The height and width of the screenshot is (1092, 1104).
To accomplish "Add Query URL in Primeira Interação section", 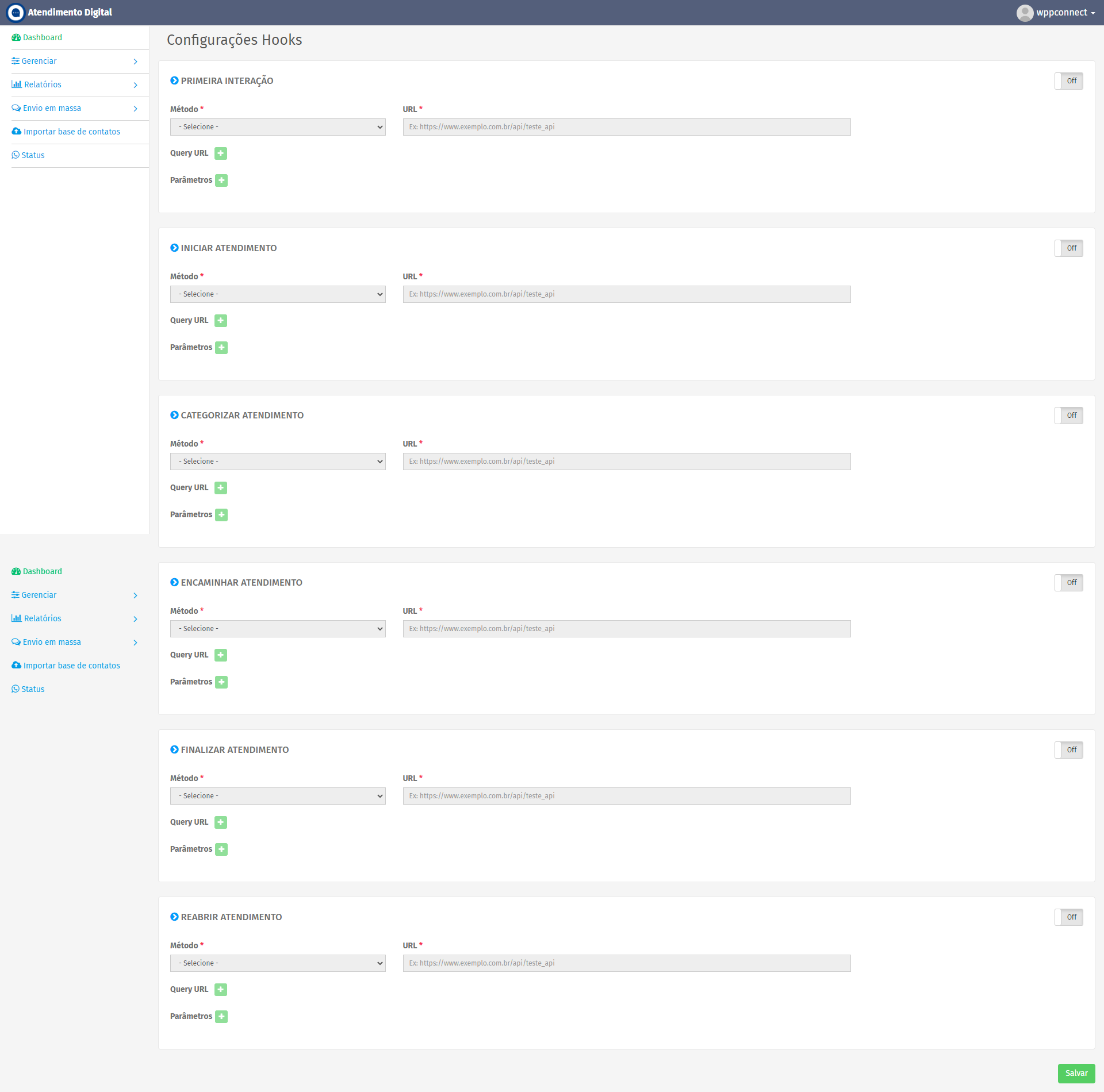I will click(x=221, y=153).
